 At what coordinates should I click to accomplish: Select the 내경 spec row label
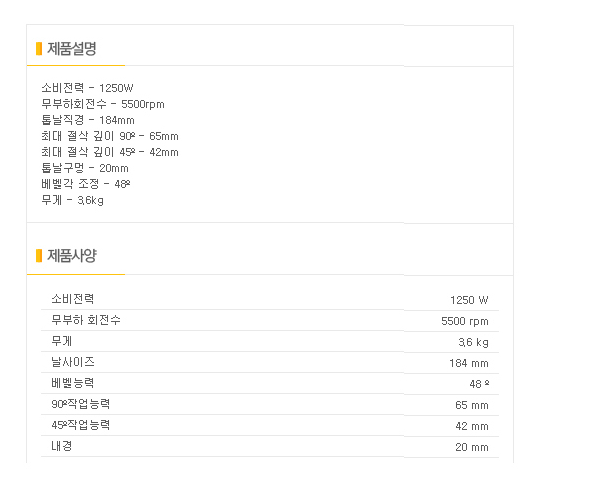[x=62, y=446]
